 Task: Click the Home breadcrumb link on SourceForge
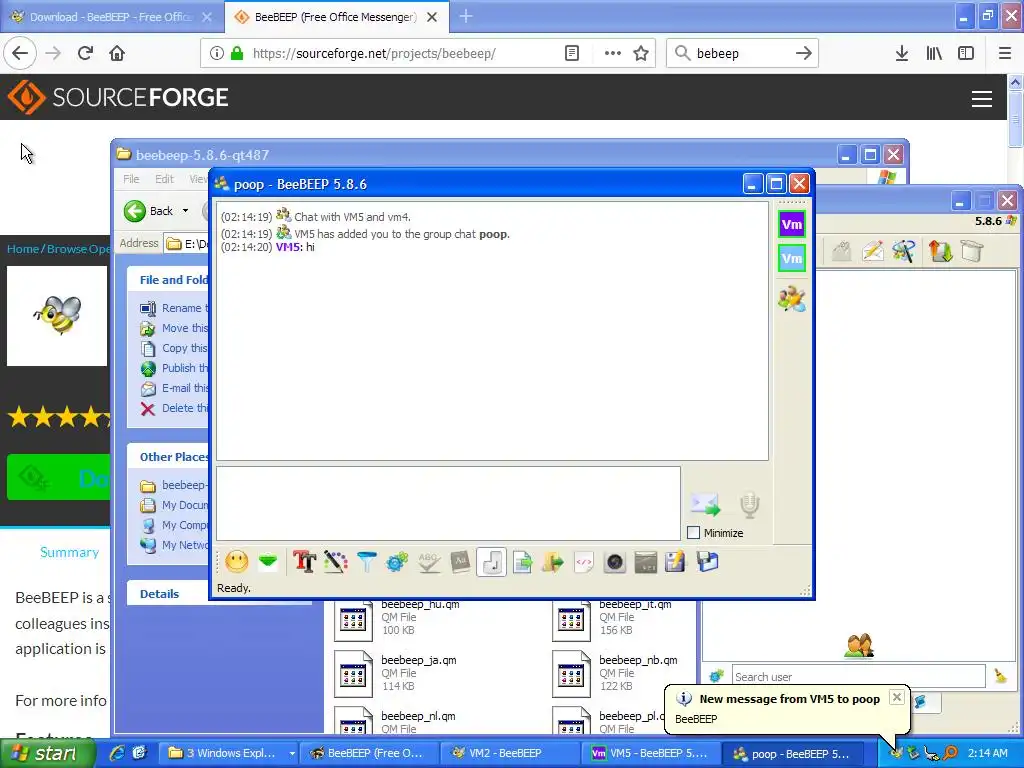pos(23,249)
